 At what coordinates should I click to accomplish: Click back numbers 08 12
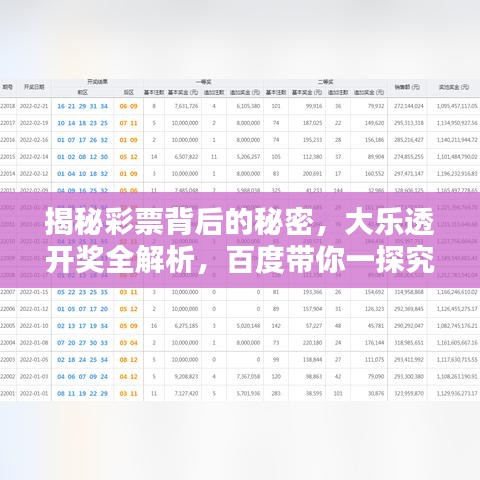[x=128, y=360]
